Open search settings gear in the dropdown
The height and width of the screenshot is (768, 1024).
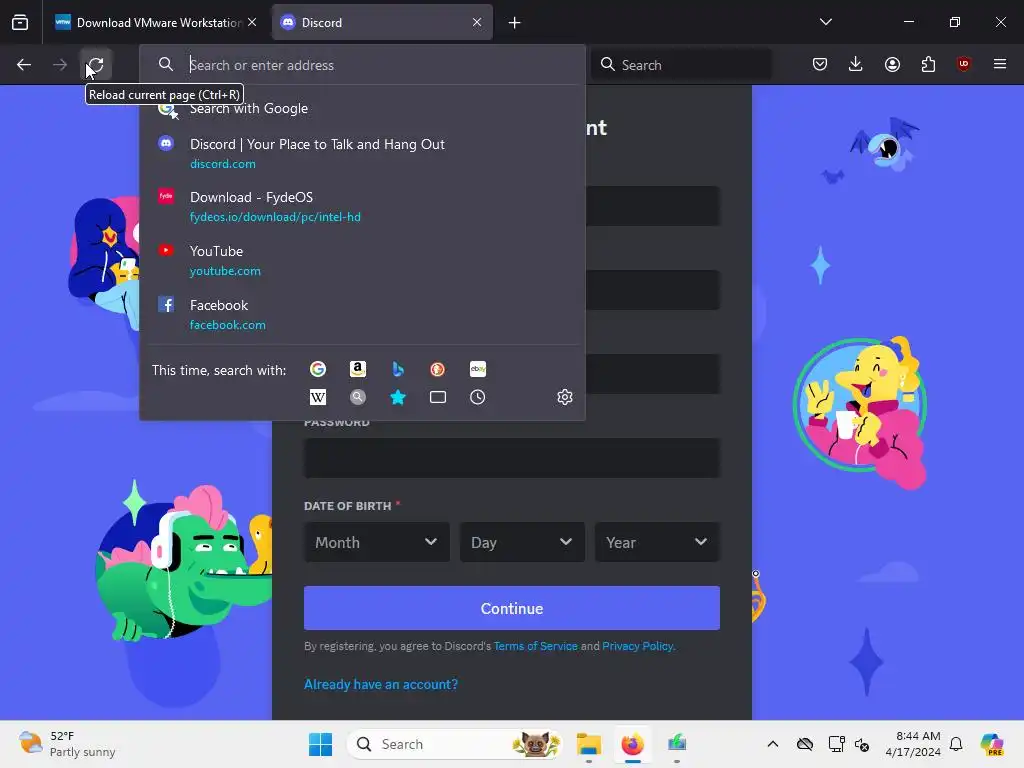click(565, 397)
